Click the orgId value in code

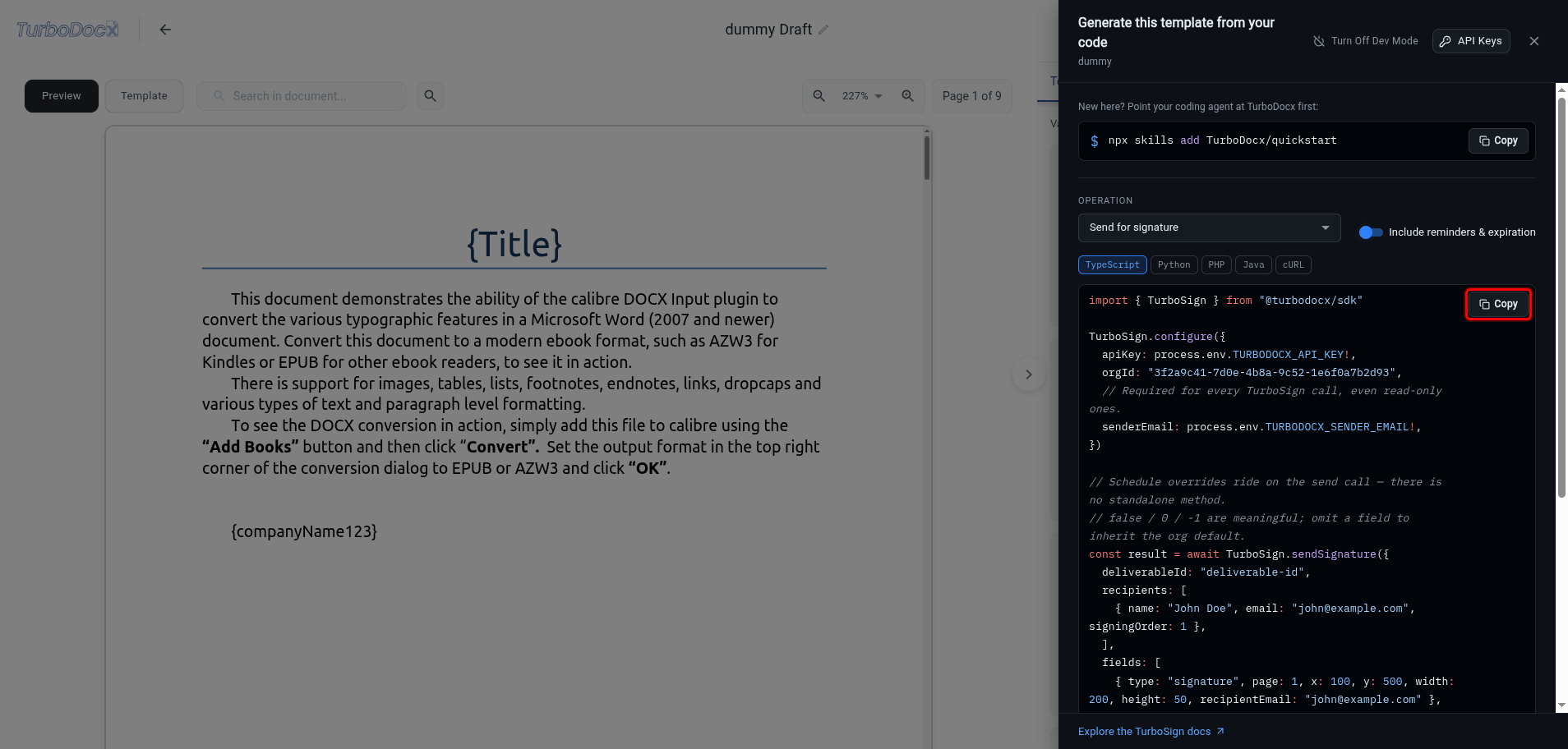click(1271, 373)
